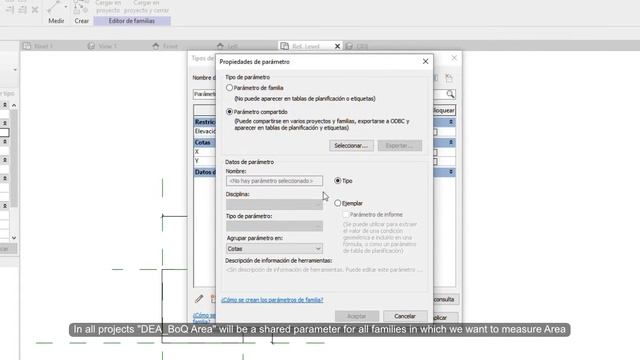Click the X parameter row
This screenshot has height=360, width=640.
pos(205,152)
